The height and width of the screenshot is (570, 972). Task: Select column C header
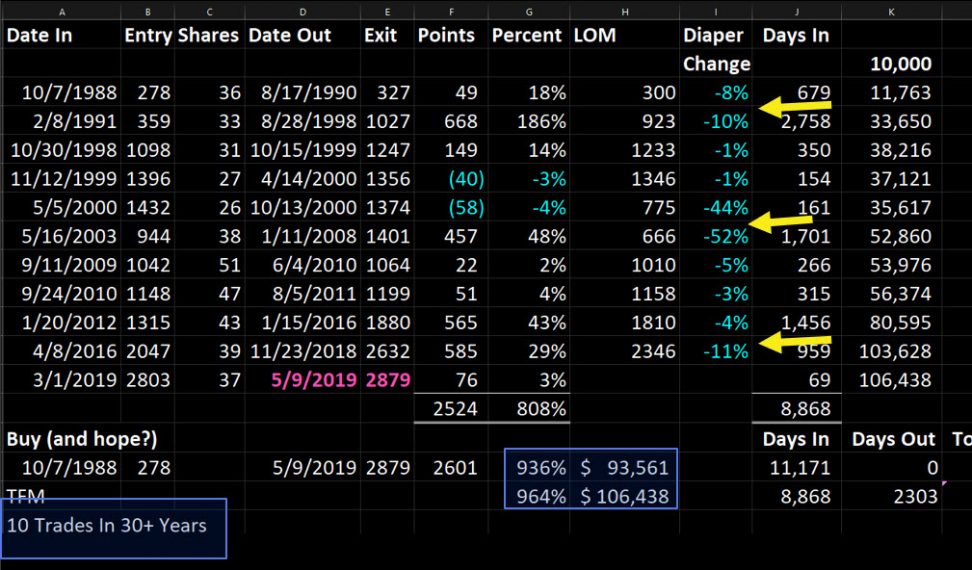210,11
